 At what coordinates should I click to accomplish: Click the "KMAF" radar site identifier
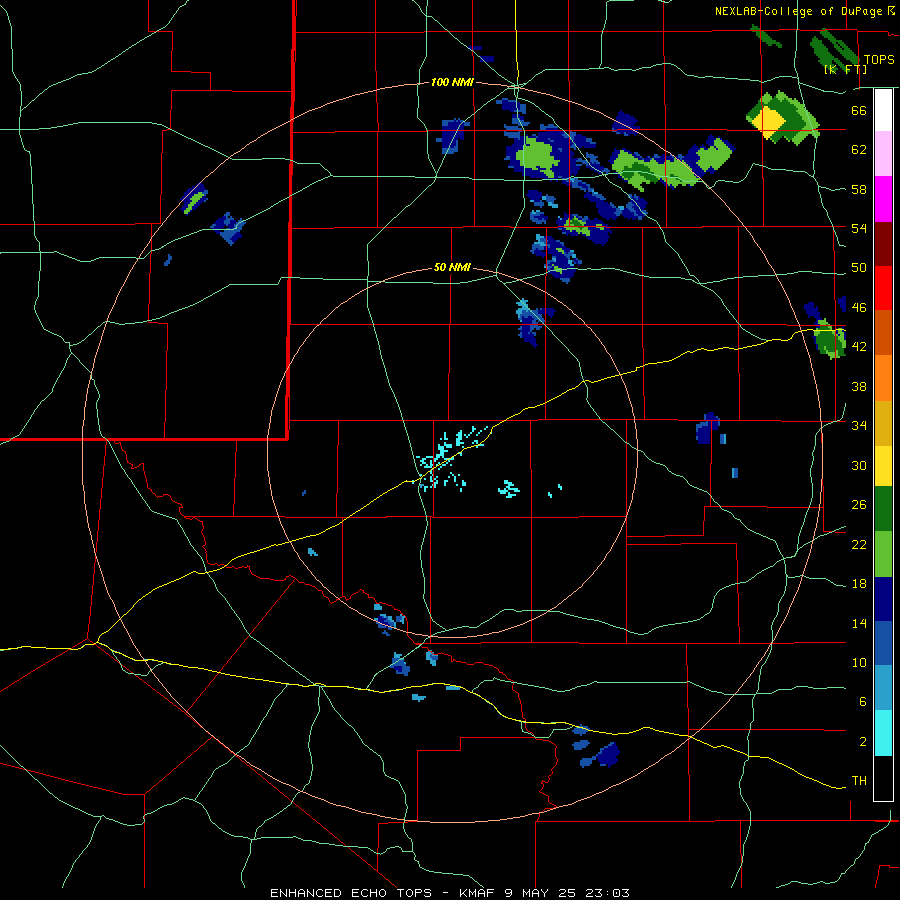click(477, 893)
